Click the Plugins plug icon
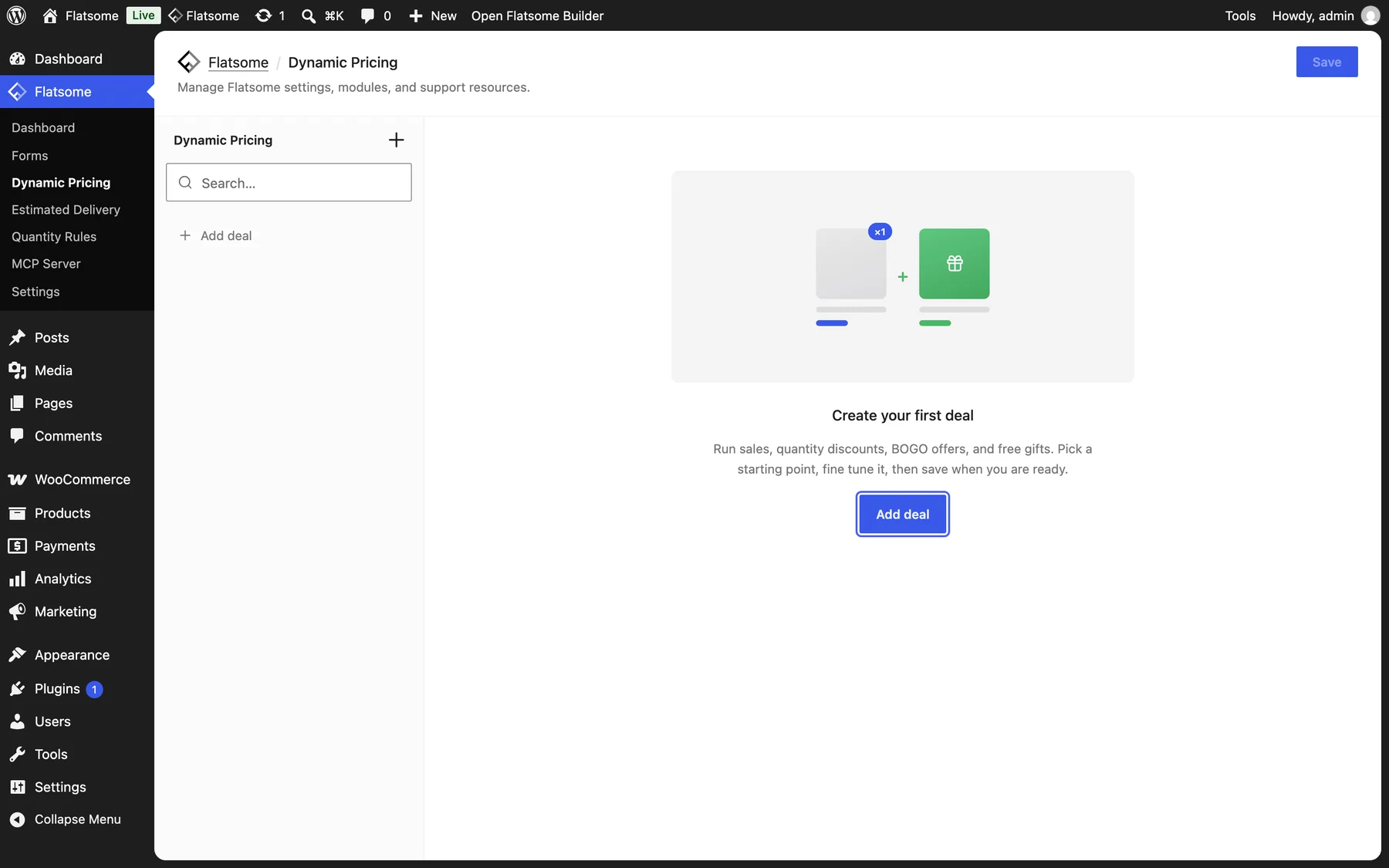The width and height of the screenshot is (1389, 868). (x=17, y=688)
